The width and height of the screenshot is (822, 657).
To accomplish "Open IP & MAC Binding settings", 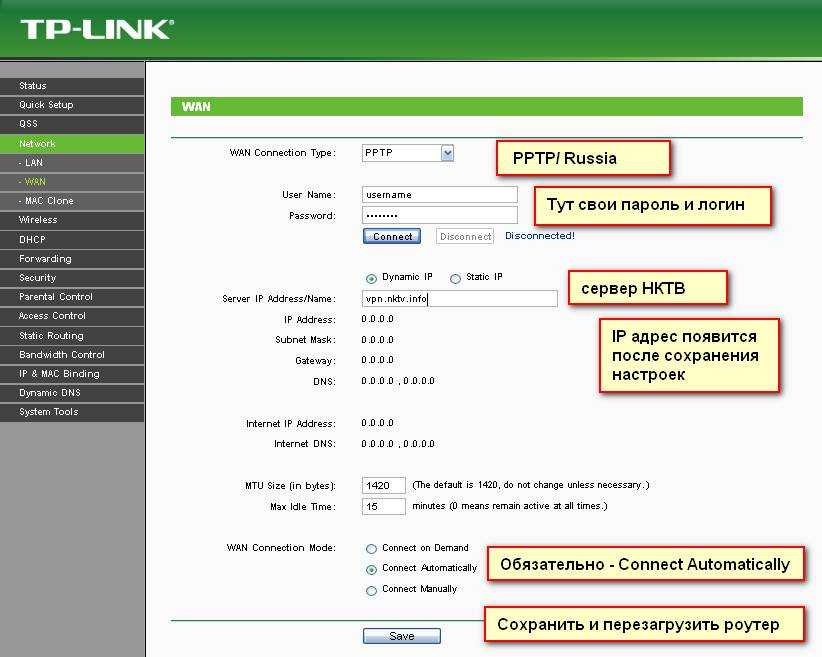I will (x=72, y=374).
